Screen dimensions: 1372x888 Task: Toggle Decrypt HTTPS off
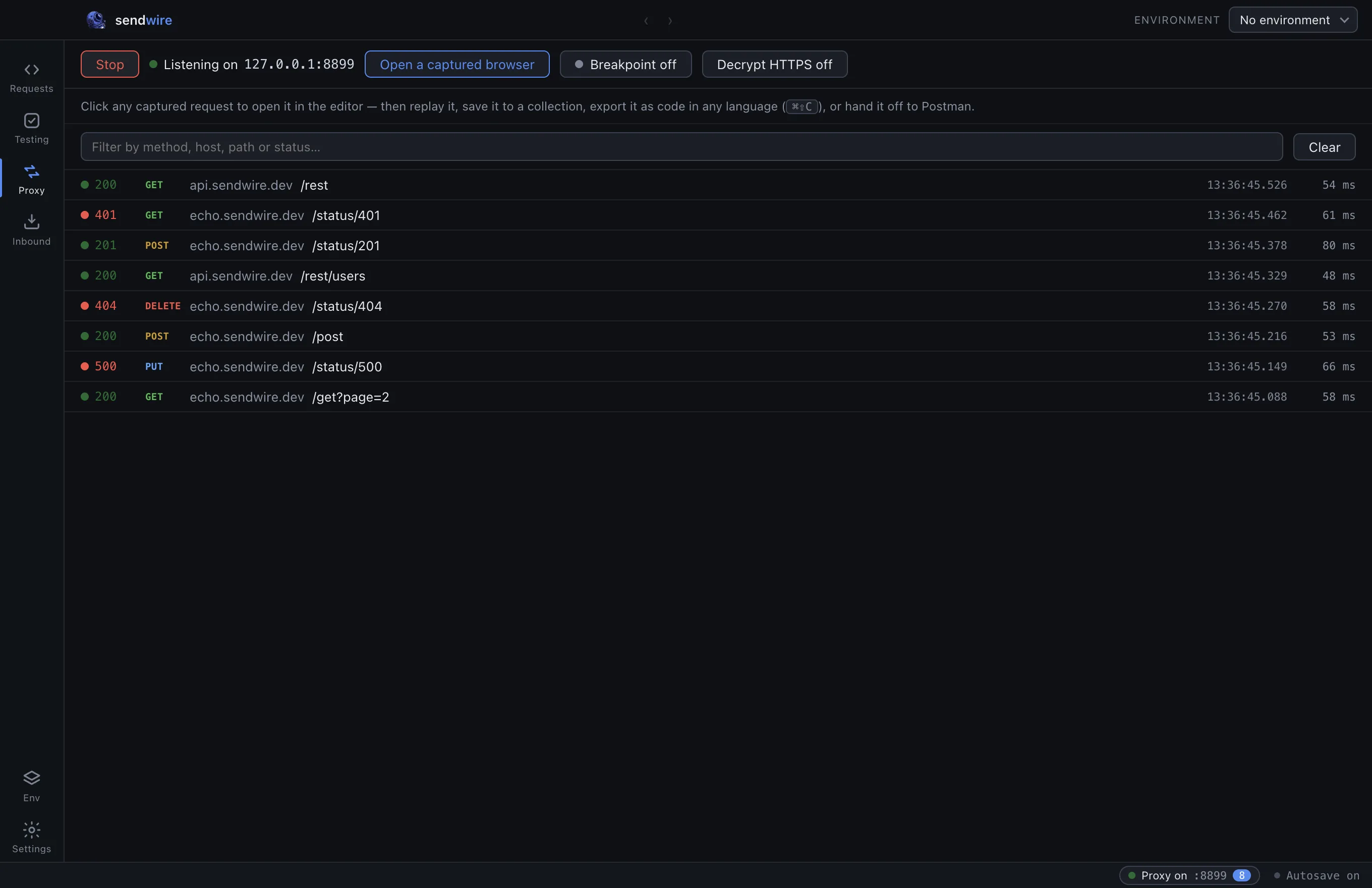click(774, 64)
